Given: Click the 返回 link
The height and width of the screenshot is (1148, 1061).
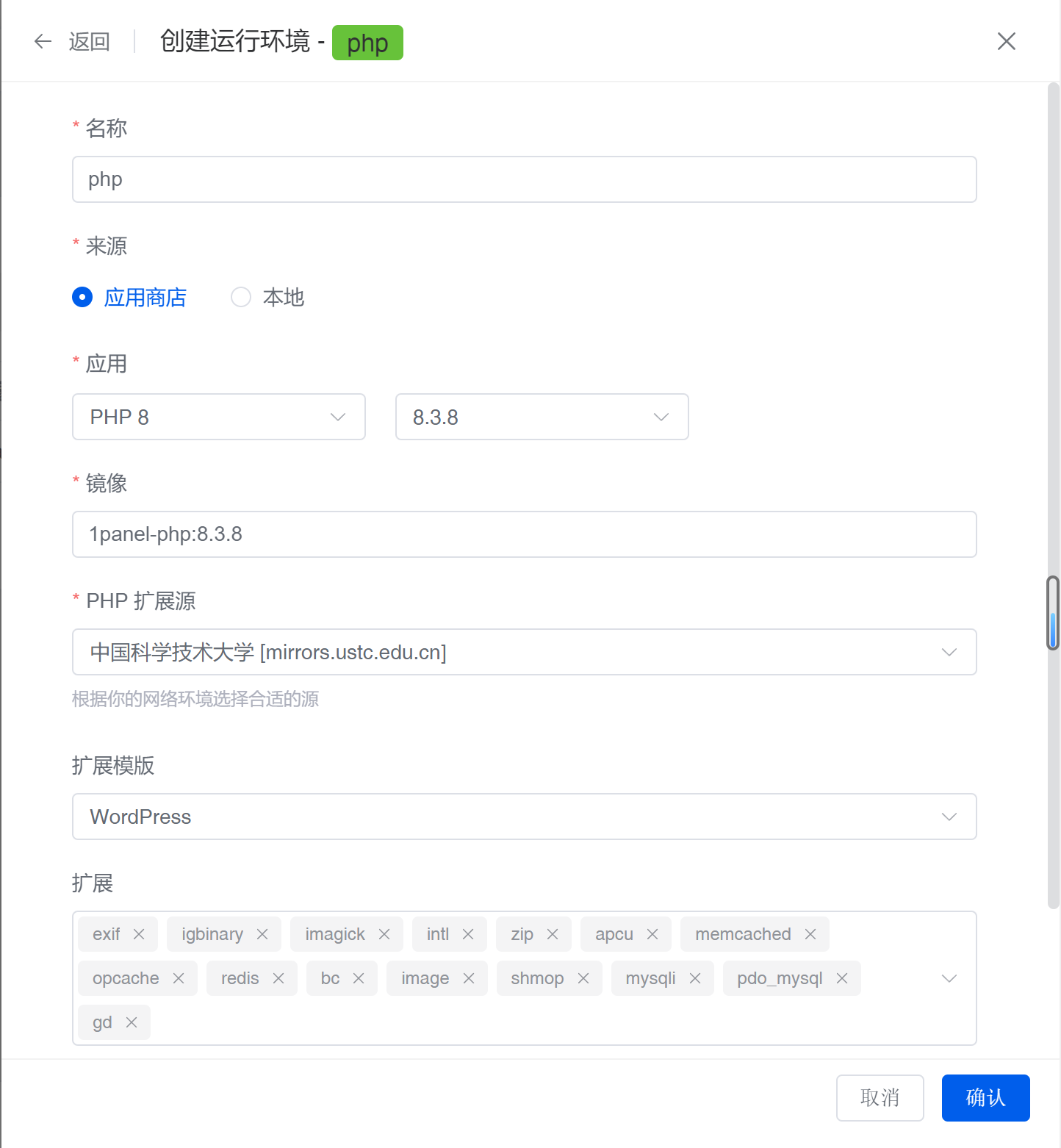Looking at the screenshot, I should click(89, 42).
